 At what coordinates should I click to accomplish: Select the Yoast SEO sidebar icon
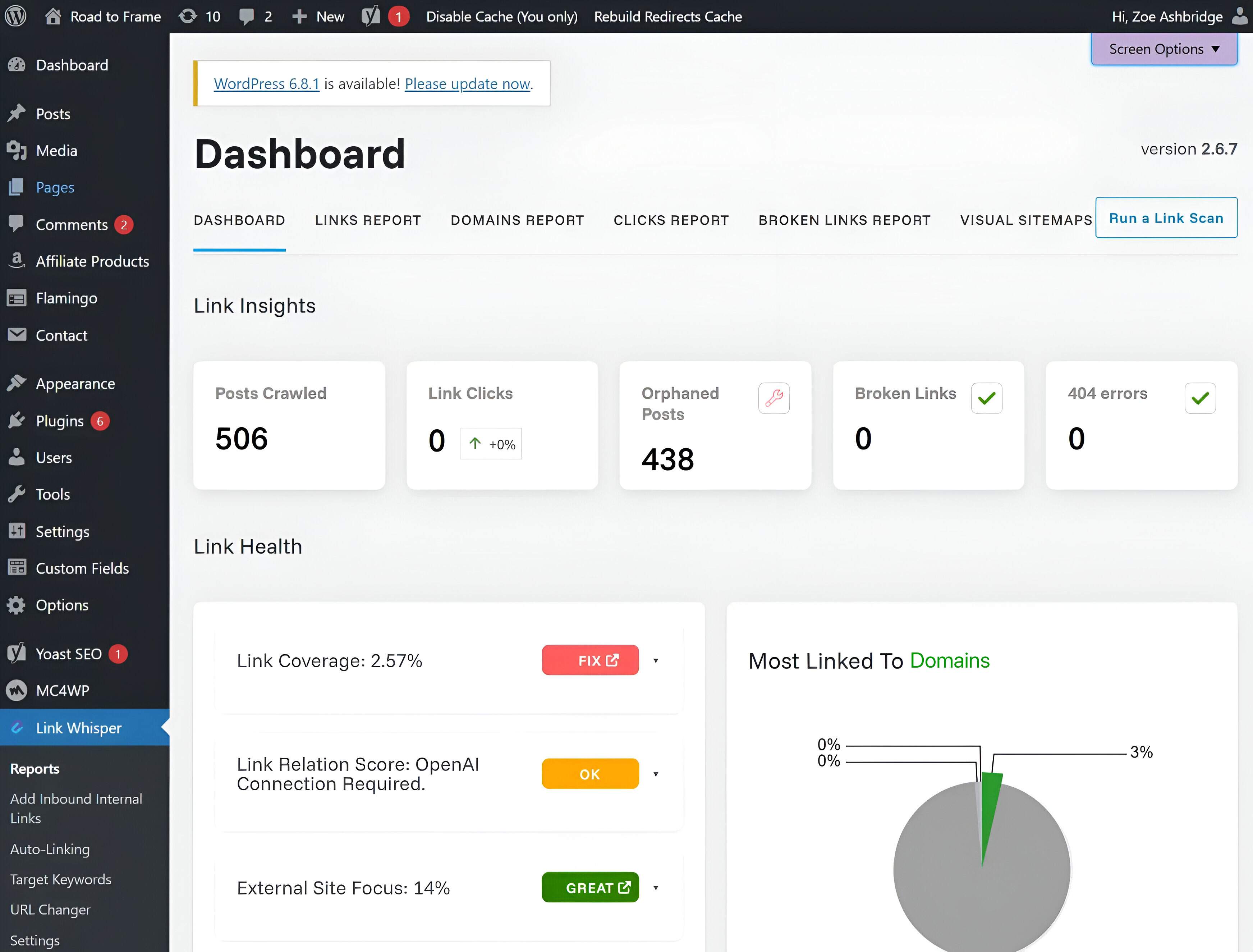[x=17, y=653]
